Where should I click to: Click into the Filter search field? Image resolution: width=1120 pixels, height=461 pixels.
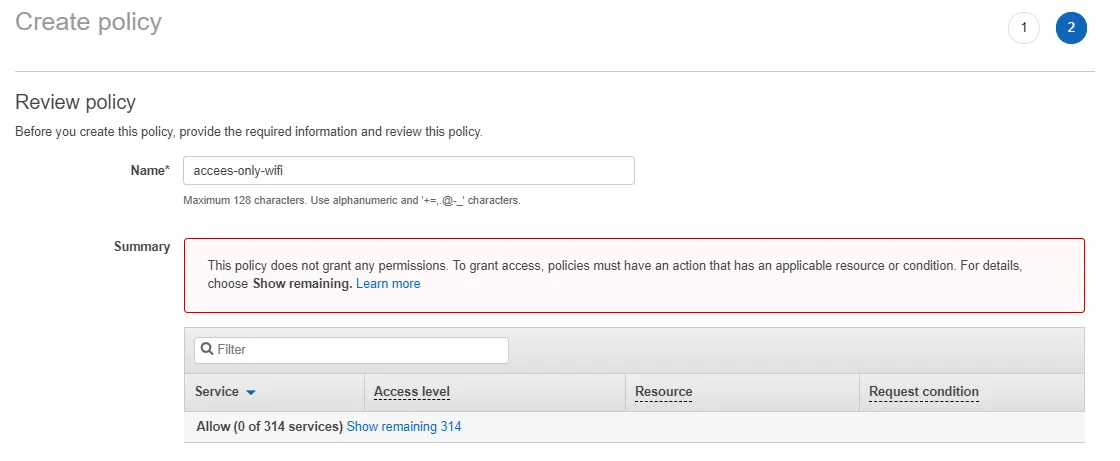pos(360,350)
